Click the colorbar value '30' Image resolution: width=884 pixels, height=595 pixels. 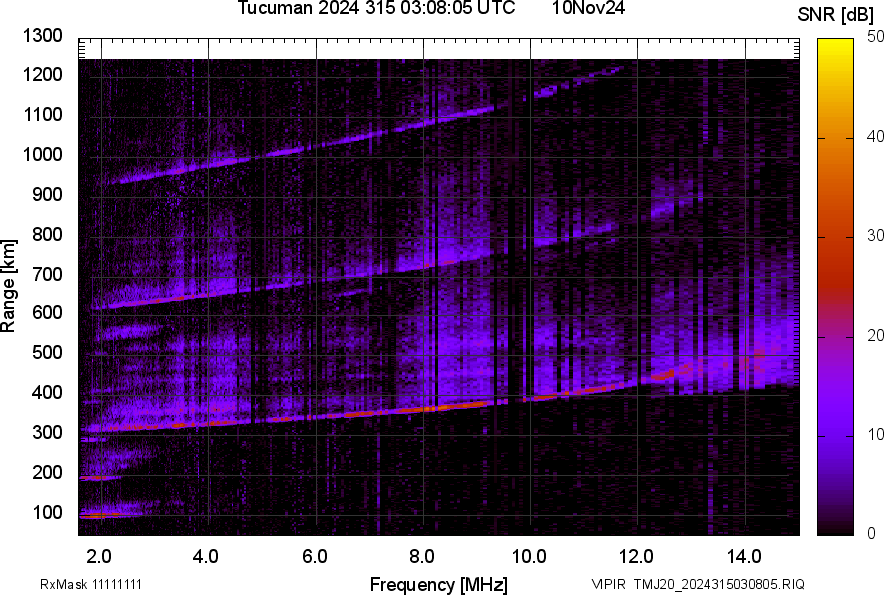point(875,236)
